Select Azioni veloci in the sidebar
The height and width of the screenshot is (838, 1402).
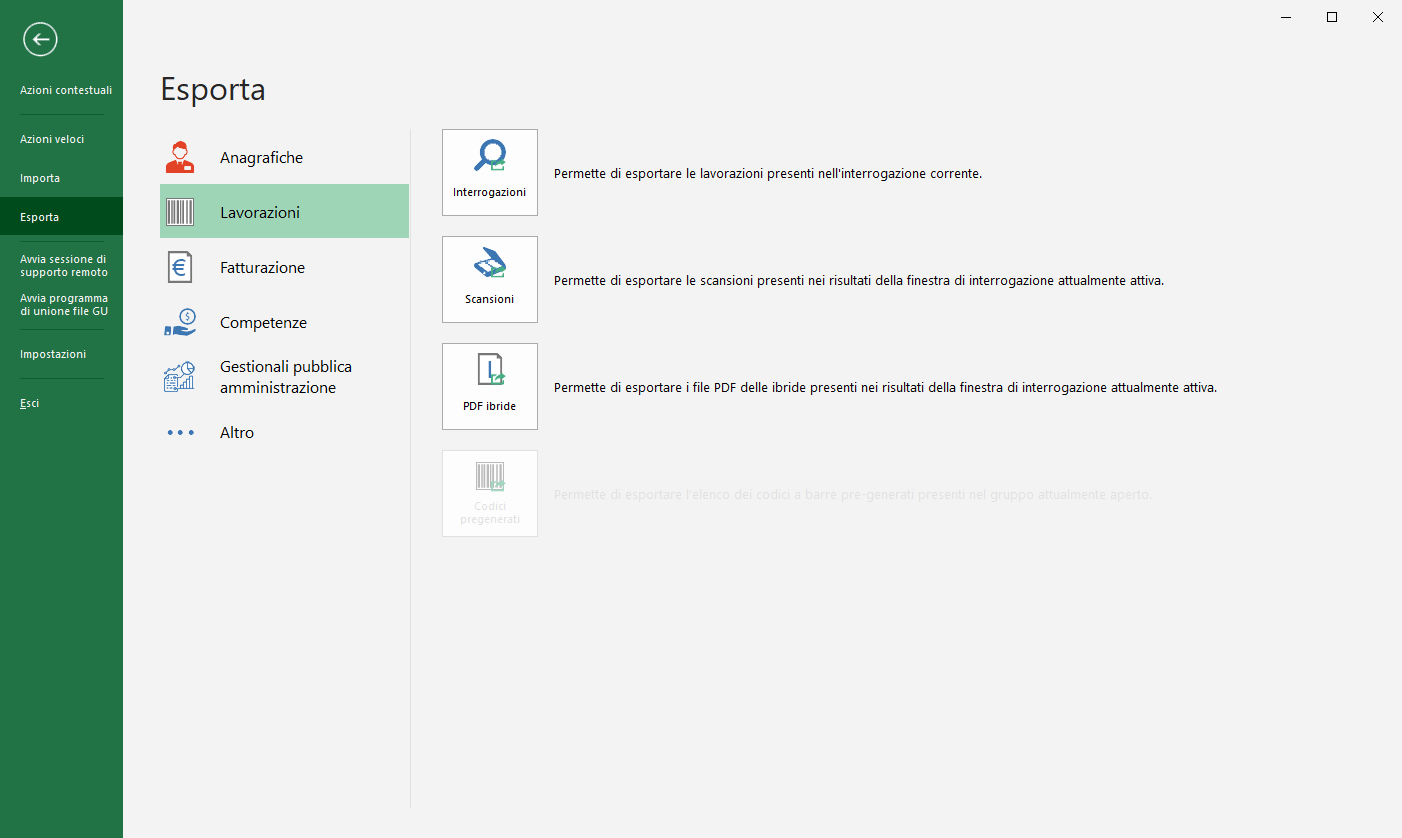pyautogui.click(x=52, y=139)
